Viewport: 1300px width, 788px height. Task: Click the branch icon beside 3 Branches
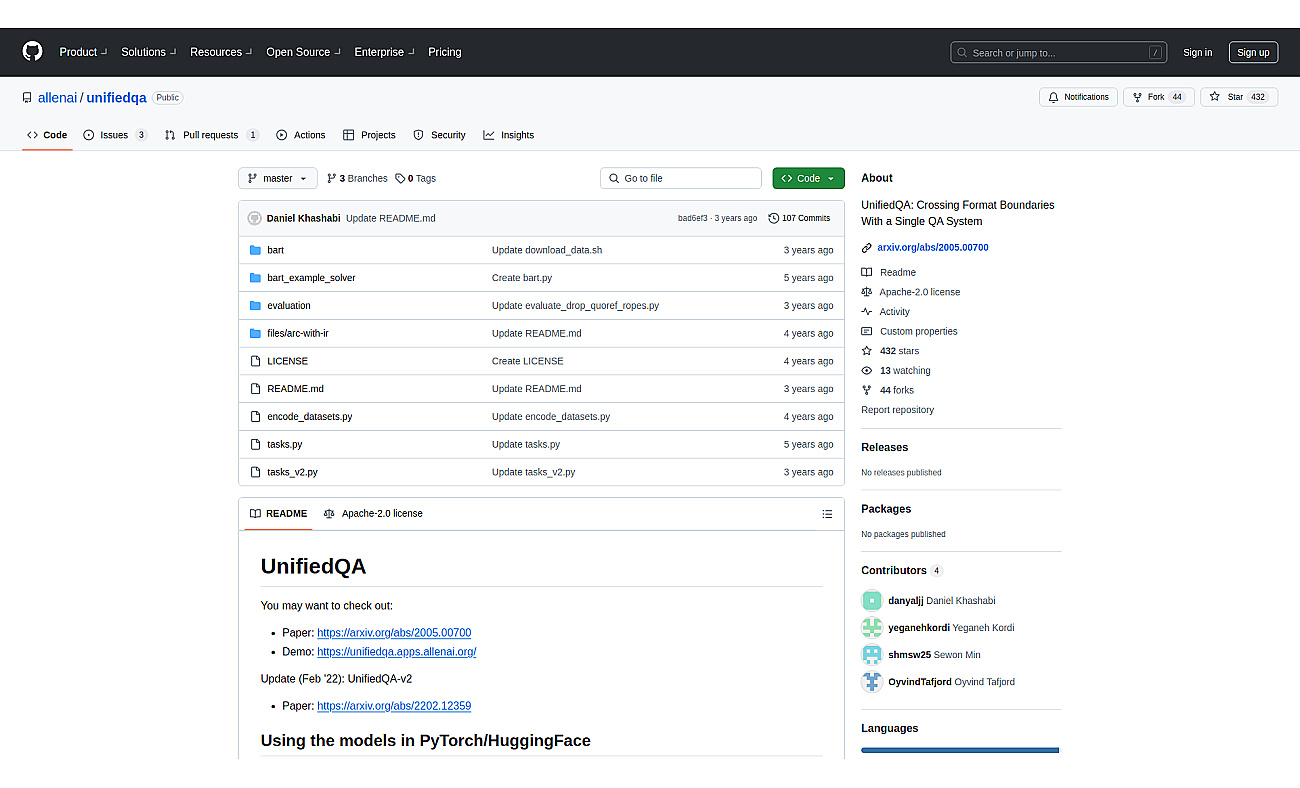[332, 179]
